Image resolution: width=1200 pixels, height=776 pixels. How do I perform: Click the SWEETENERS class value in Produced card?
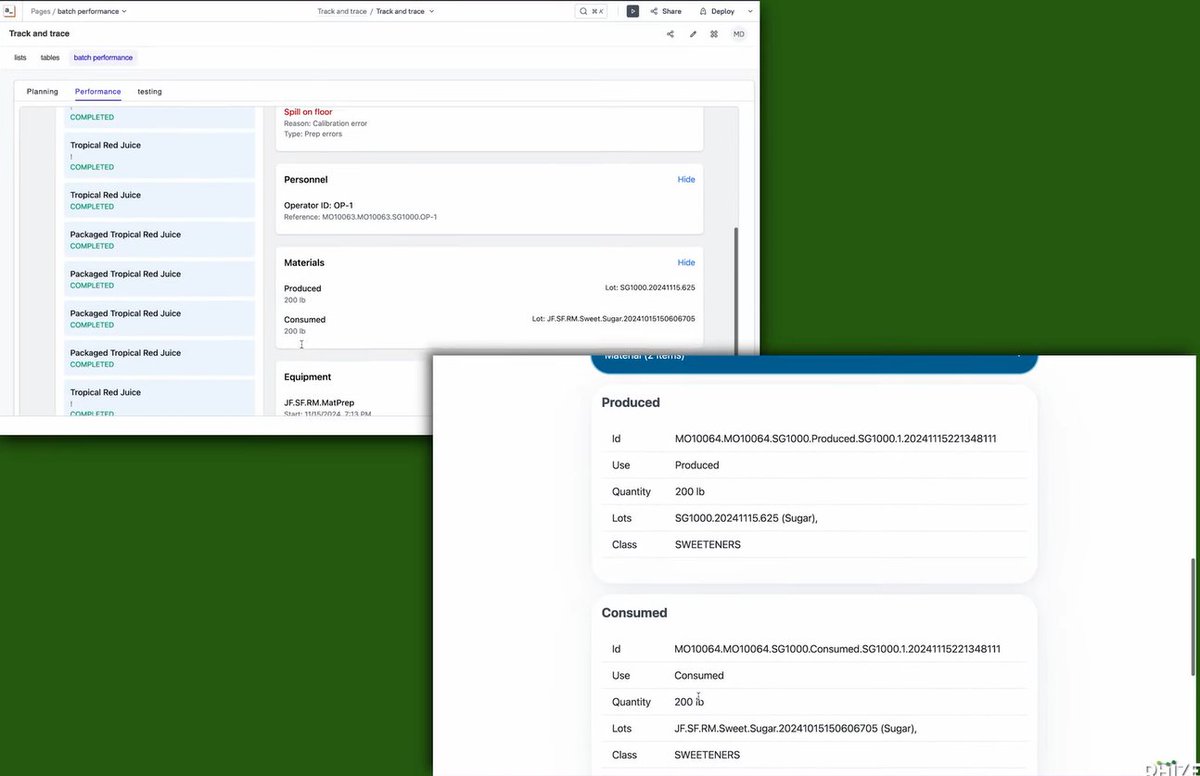coord(708,545)
